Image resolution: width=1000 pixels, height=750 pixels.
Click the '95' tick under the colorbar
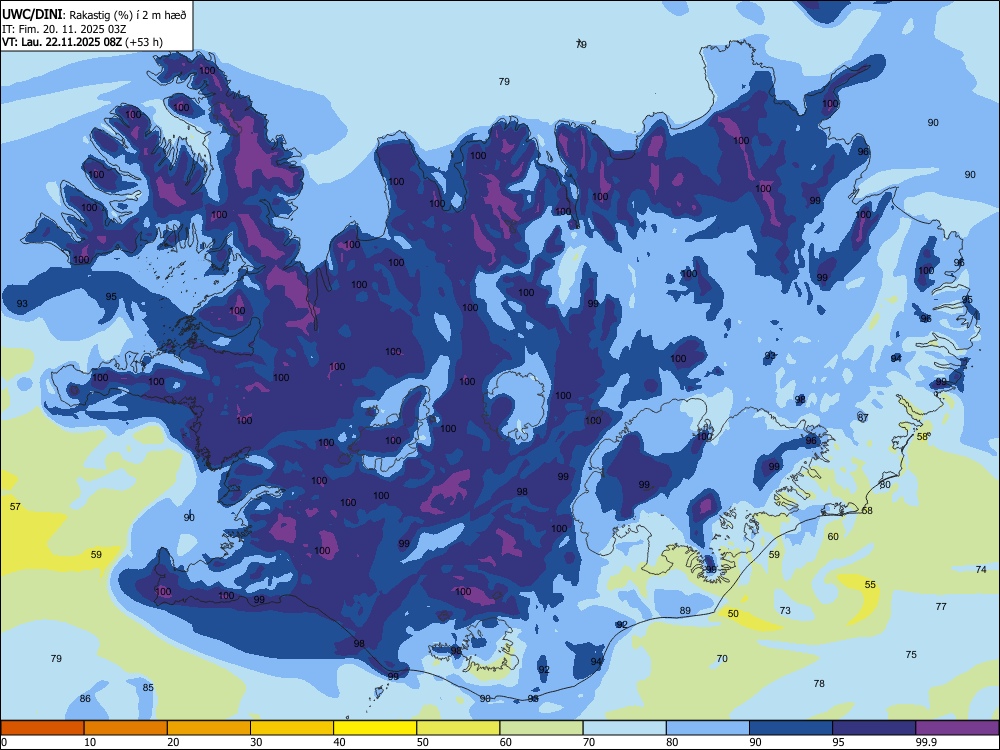click(x=839, y=742)
